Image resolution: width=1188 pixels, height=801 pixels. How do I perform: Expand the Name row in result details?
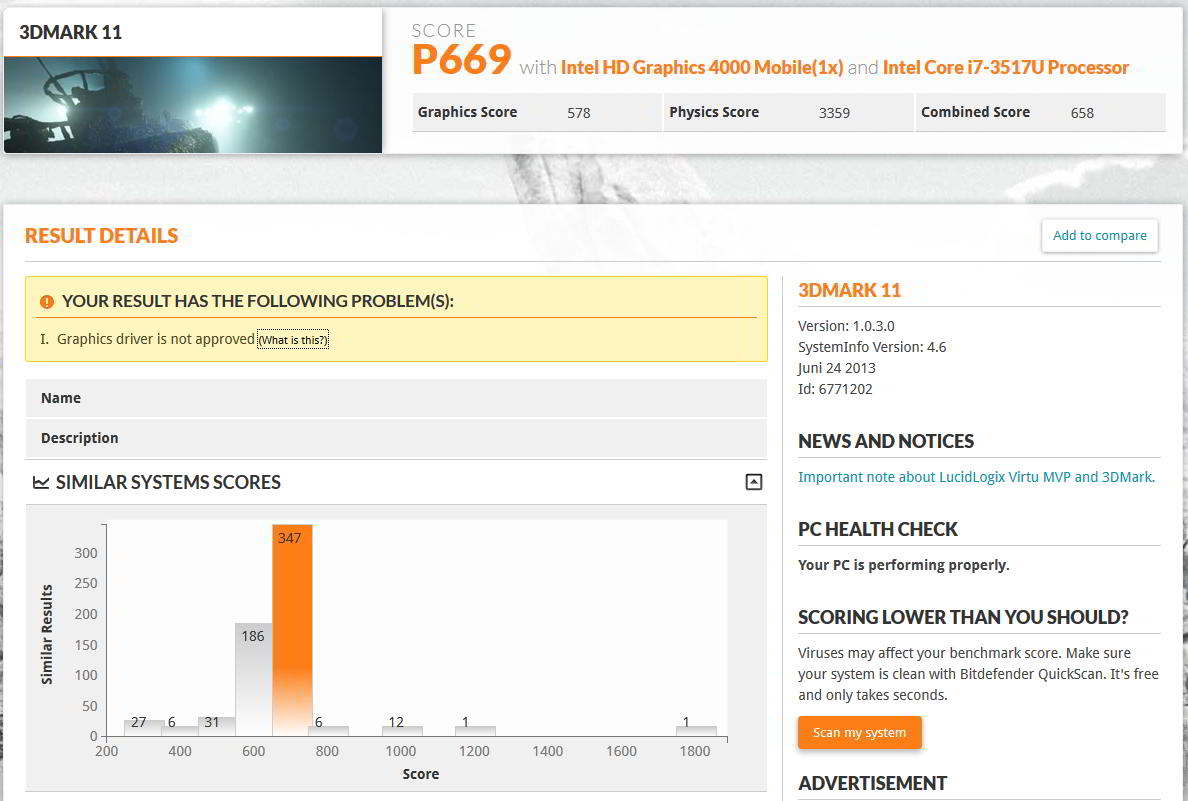[396, 398]
